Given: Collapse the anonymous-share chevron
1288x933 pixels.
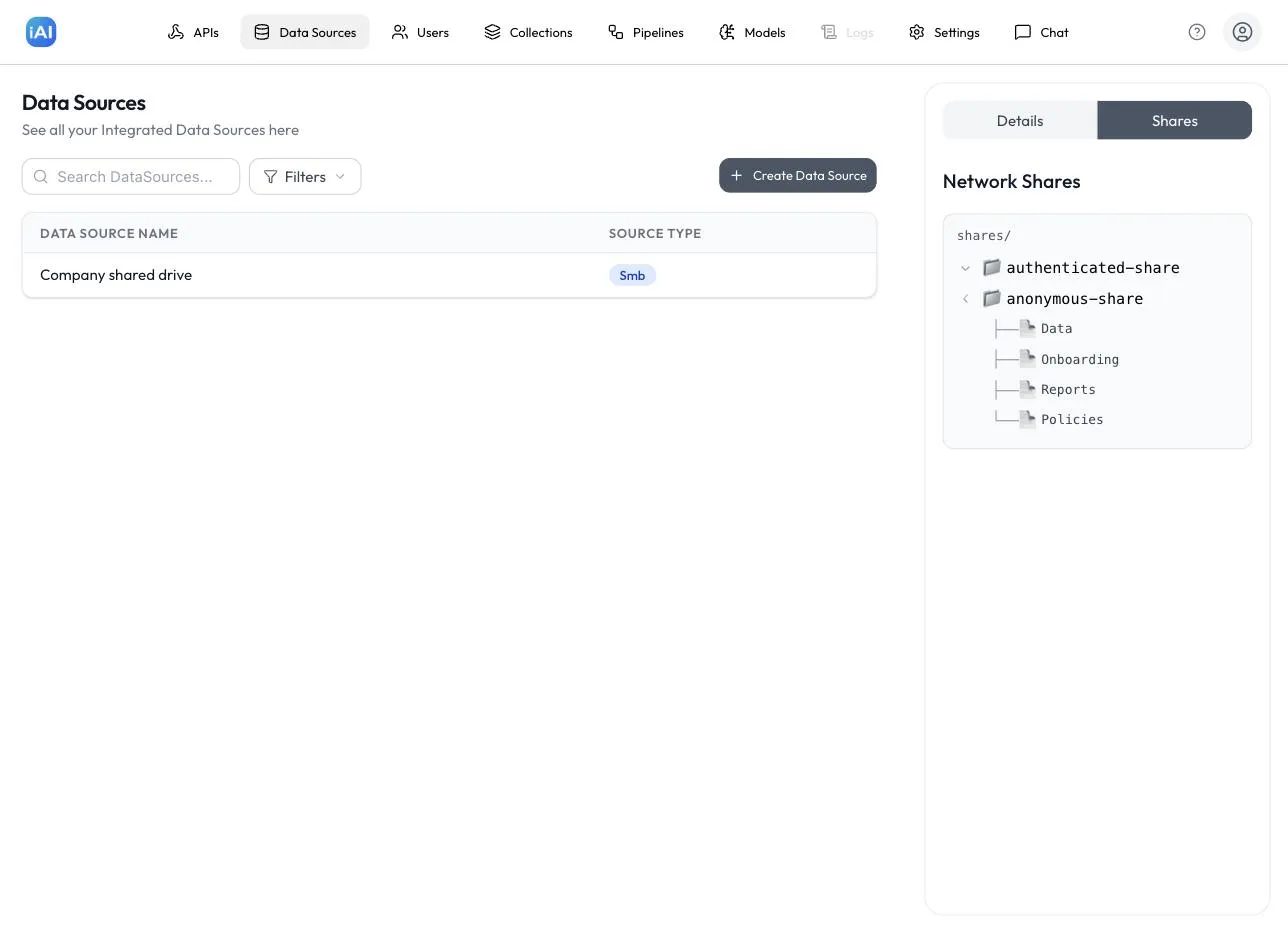Looking at the screenshot, I should pyautogui.click(x=965, y=298).
